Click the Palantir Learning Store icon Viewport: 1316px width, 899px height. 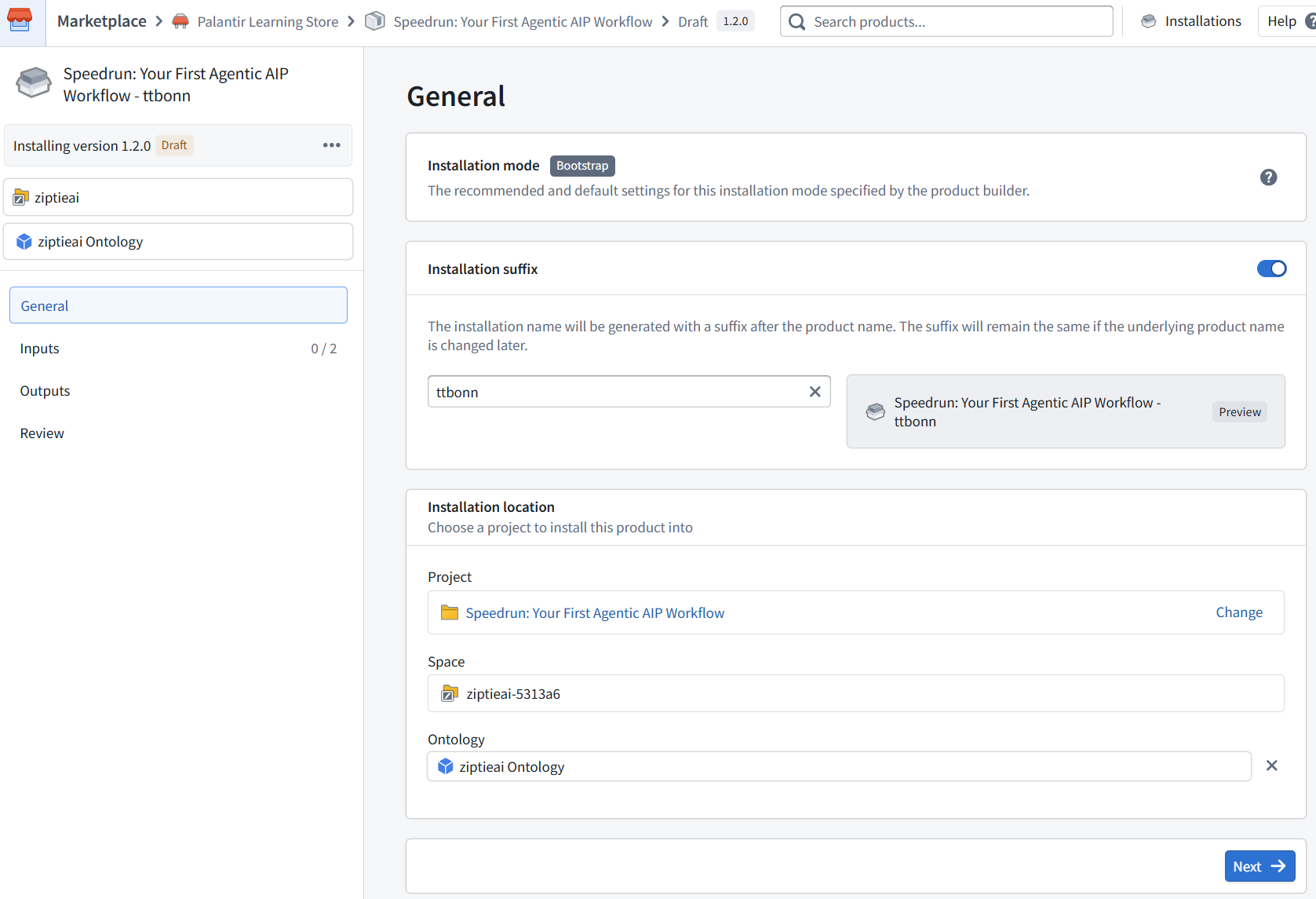pos(180,21)
